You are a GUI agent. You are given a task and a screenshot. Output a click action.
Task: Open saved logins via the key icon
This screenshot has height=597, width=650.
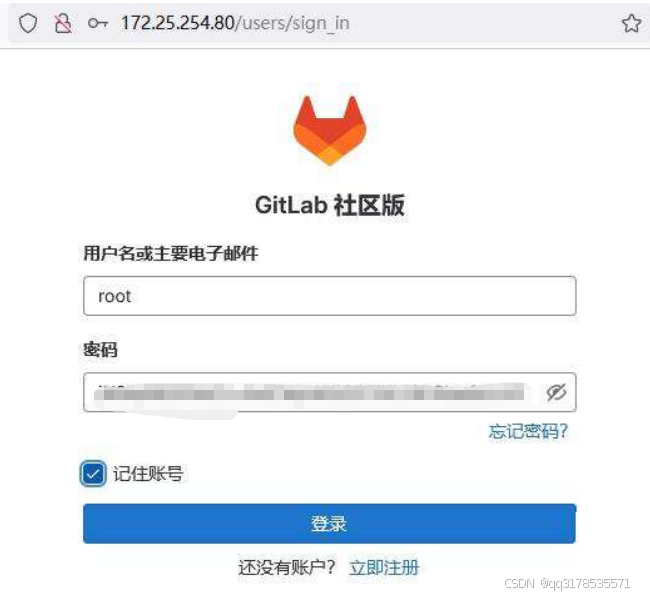[x=98, y=23]
